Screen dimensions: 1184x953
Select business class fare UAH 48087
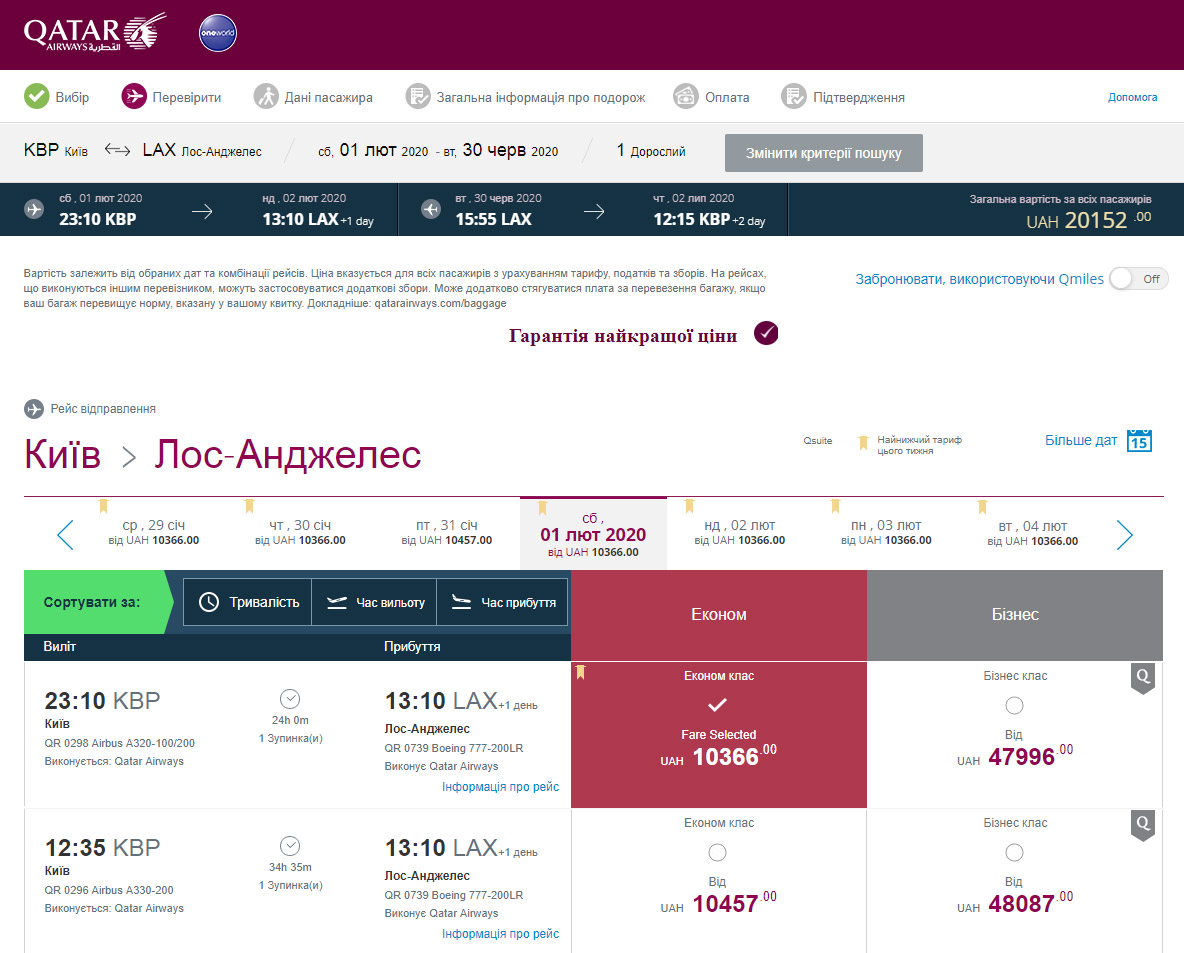point(1014,853)
